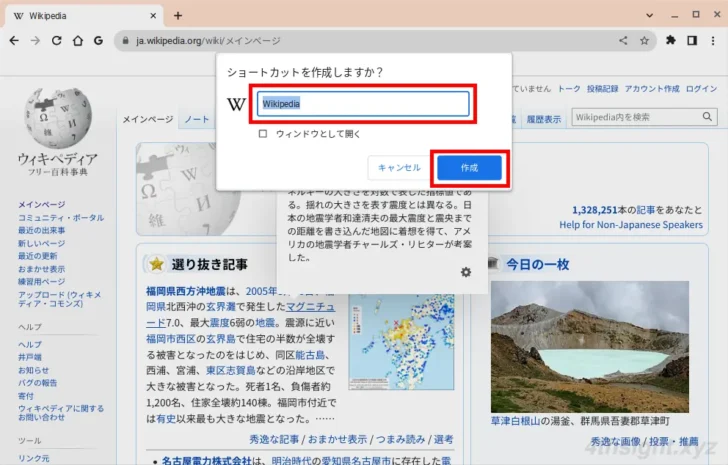
Task: Open 最近の出来事 sidebar link
Action: [41, 230]
